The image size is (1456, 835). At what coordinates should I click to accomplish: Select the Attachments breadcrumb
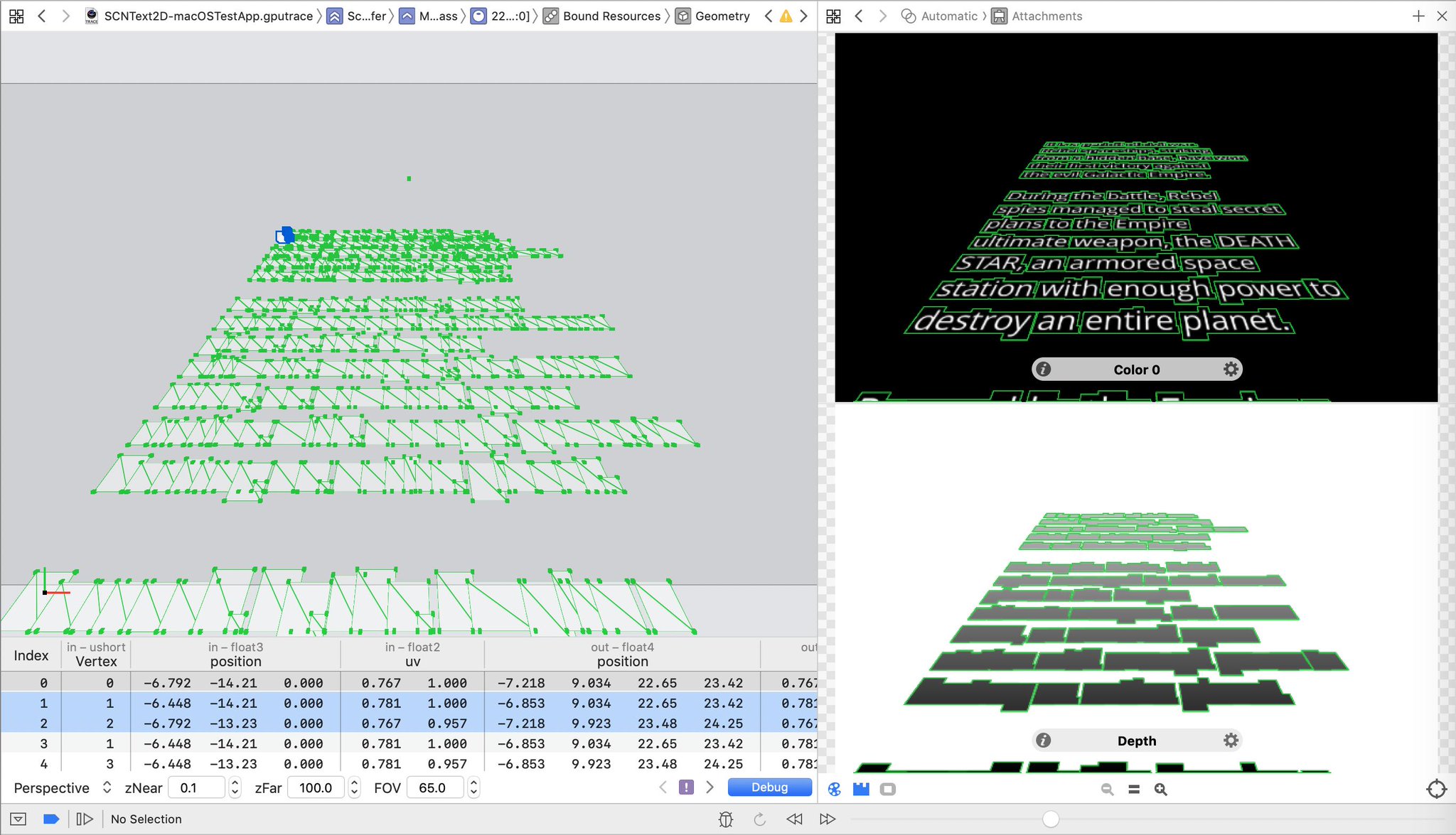[1037, 16]
